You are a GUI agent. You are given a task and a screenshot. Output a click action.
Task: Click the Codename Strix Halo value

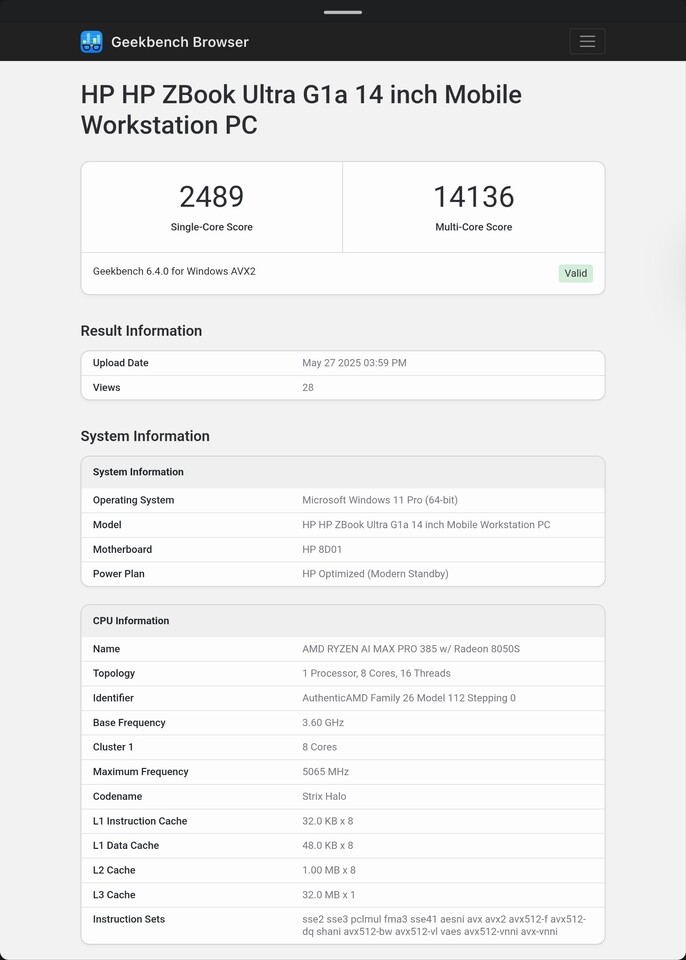(x=324, y=796)
